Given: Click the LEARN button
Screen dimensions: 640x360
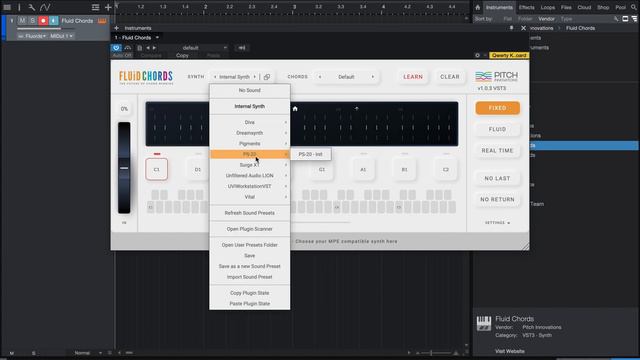Looking at the screenshot, I should pos(413,77).
